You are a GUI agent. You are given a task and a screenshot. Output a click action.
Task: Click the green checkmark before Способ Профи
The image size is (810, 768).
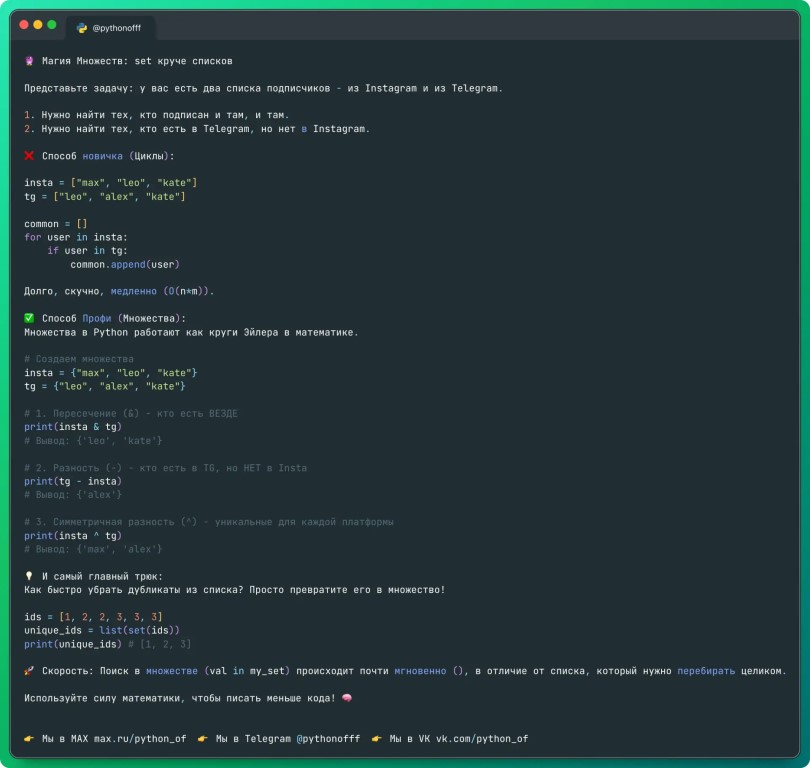(30, 318)
